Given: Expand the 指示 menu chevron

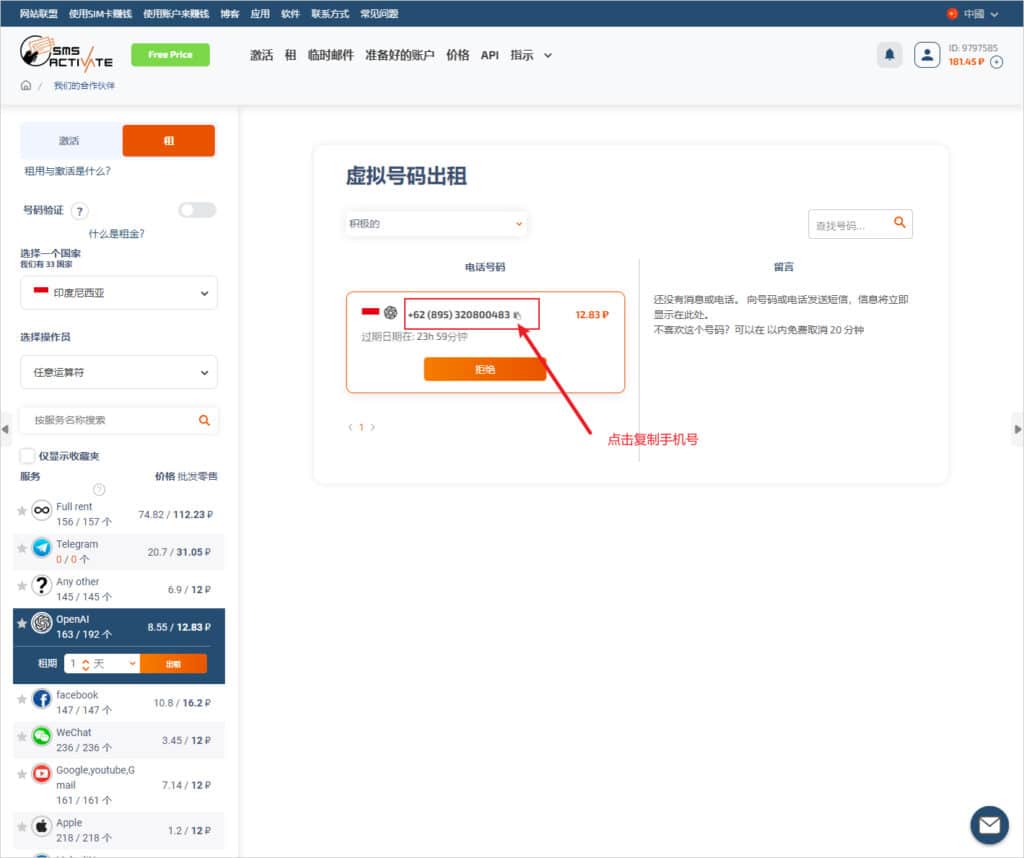Looking at the screenshot, I should click(x=548, y=56).
